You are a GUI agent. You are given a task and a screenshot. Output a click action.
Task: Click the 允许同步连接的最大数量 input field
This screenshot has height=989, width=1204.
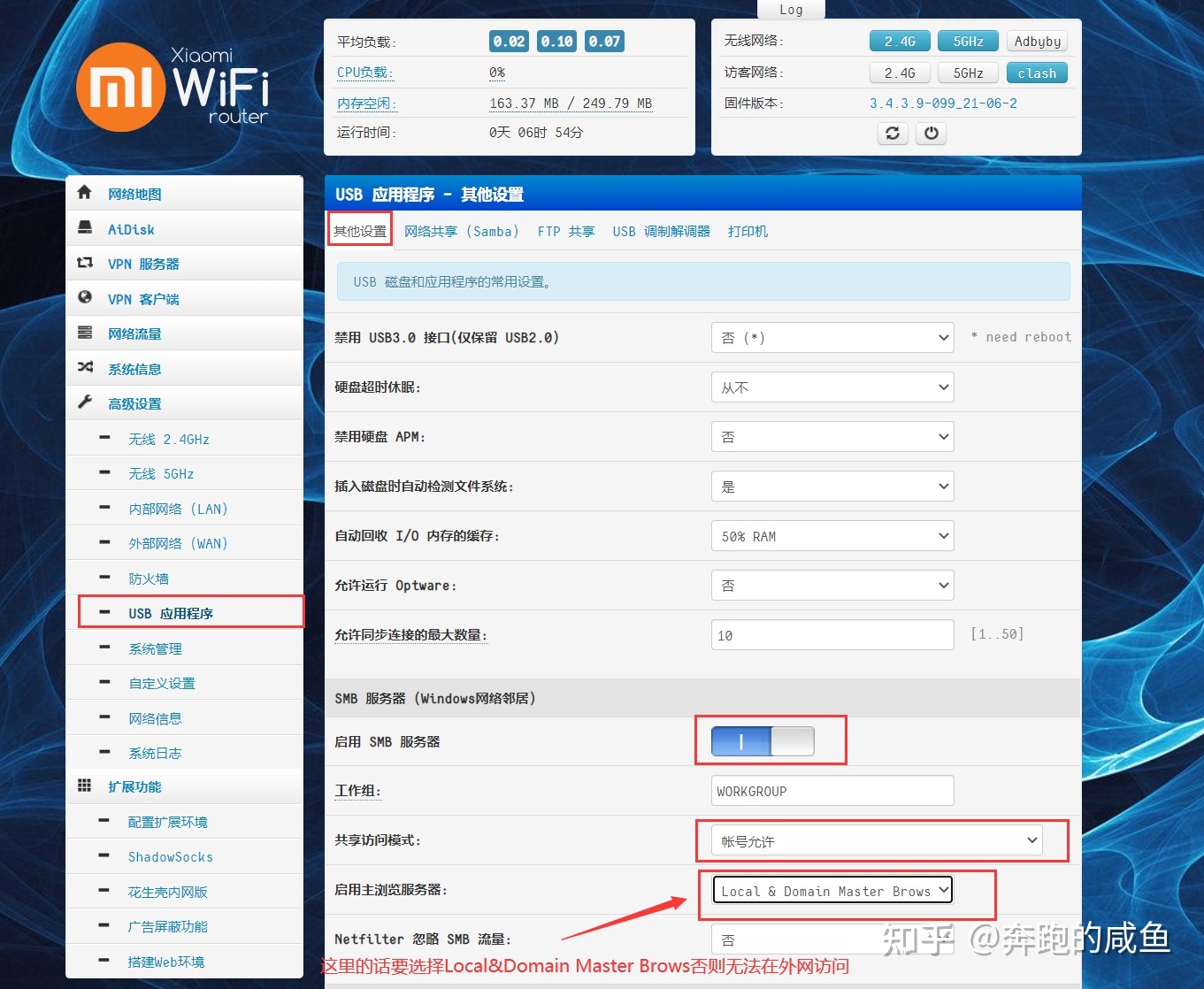[832, 634]
